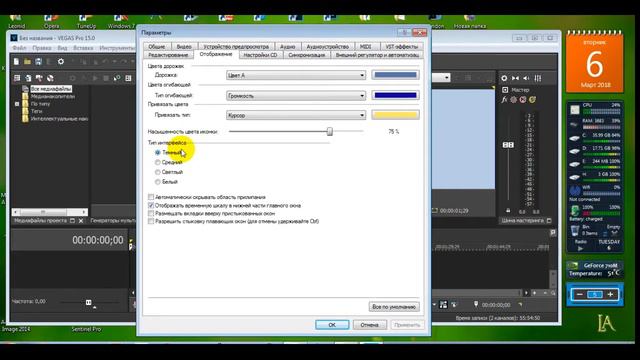Select the Светлый interface type radio button
The height and width of the screenshot is (360, 640).
point(158,172)
